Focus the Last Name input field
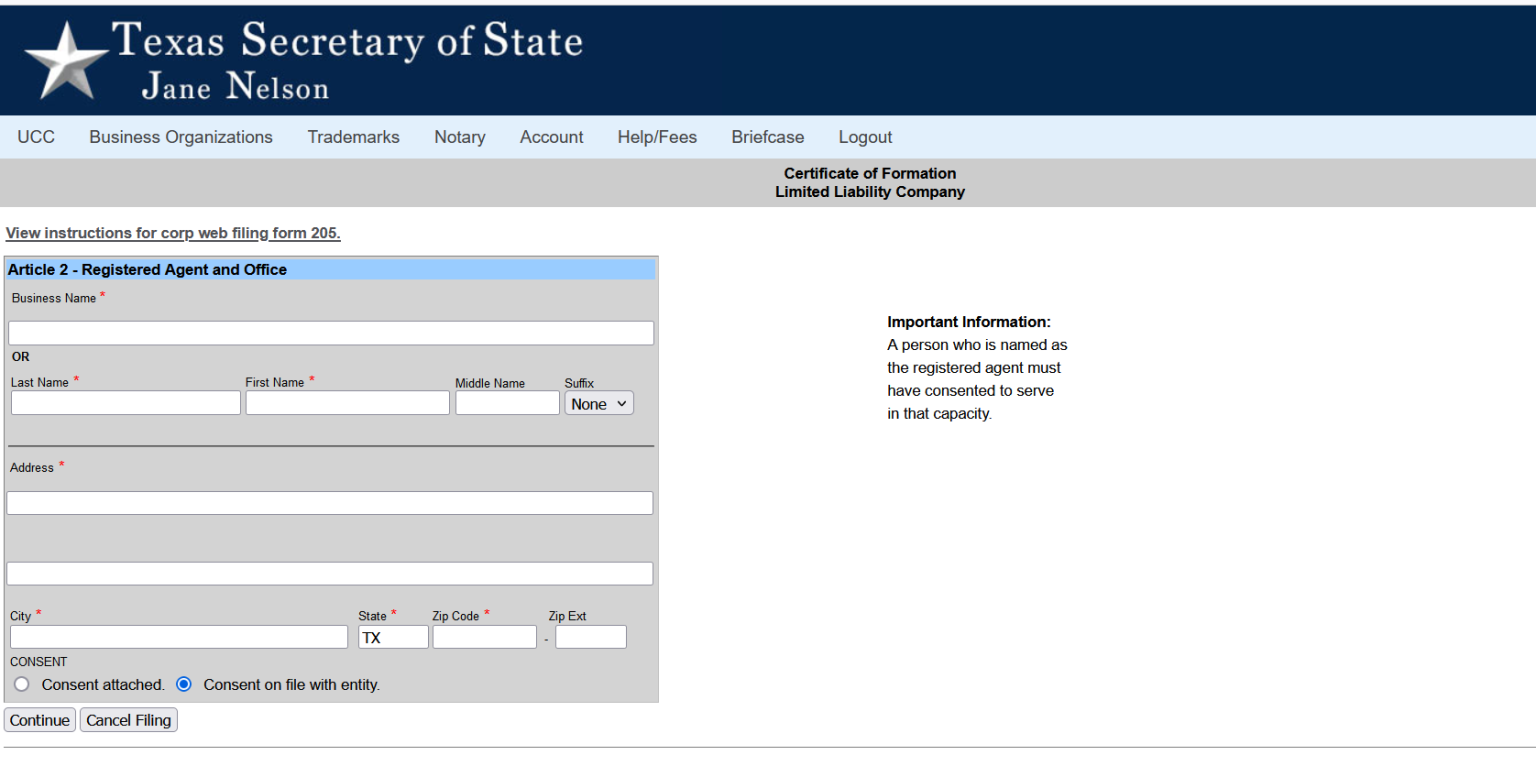 pyautogui.click(x=126, y=403)
